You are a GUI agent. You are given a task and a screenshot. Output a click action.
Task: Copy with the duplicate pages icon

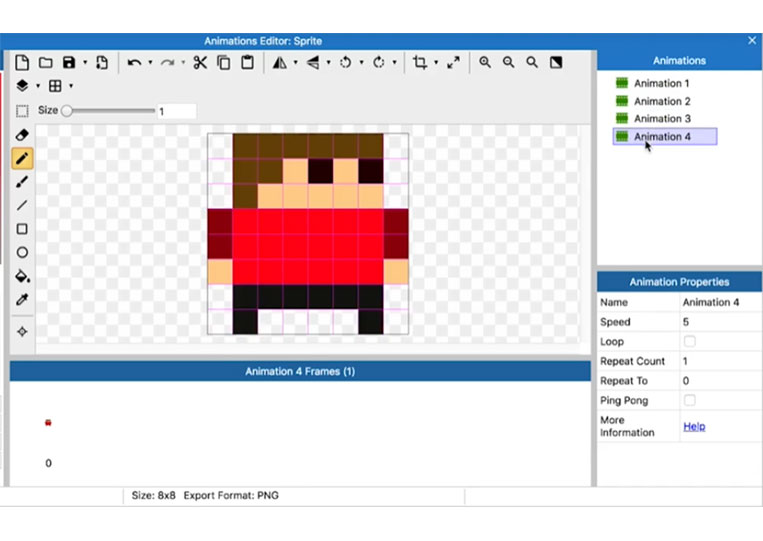coord(224,63)
